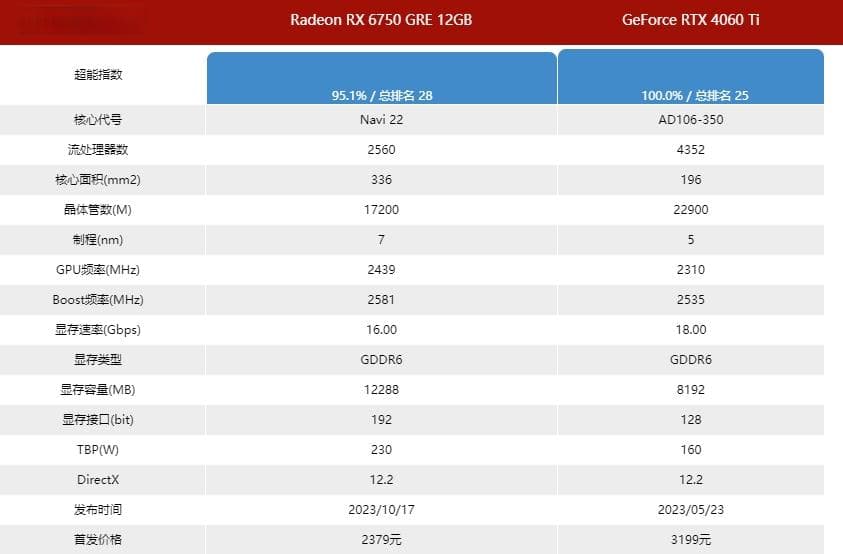Select the 2379元 launch price
This screenshot has width=843, height=554.
[x=381, y=539]
